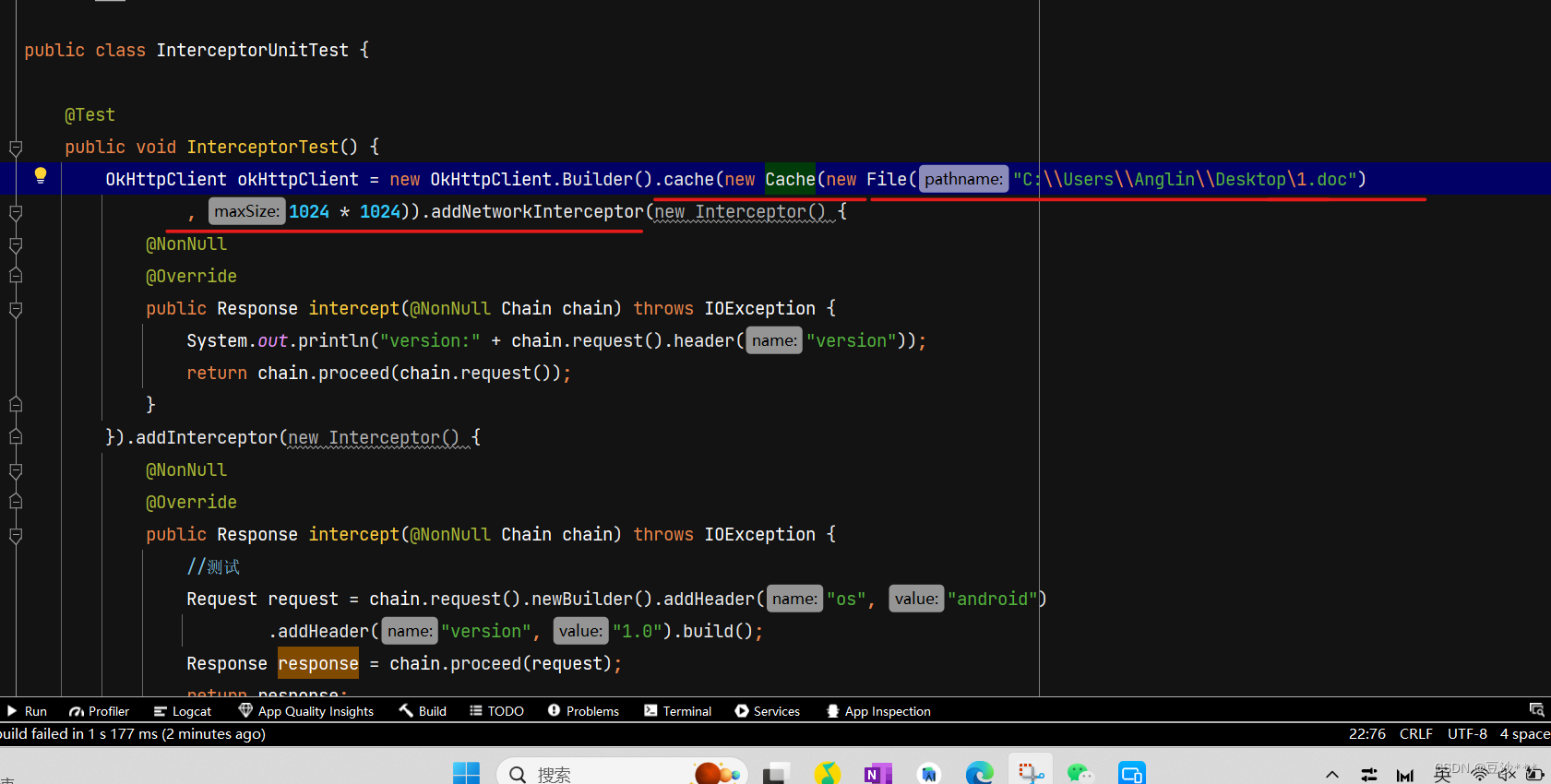
Task: Switch the 英 input method indicator
Action: [x=1442, y=775]
